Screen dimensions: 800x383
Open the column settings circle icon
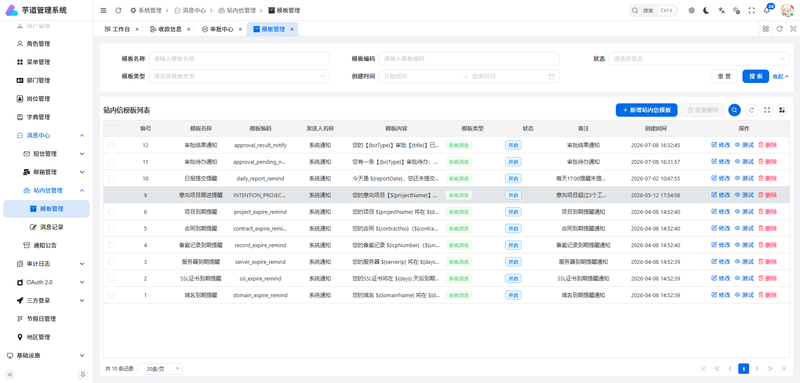click(x=782, y=110)
